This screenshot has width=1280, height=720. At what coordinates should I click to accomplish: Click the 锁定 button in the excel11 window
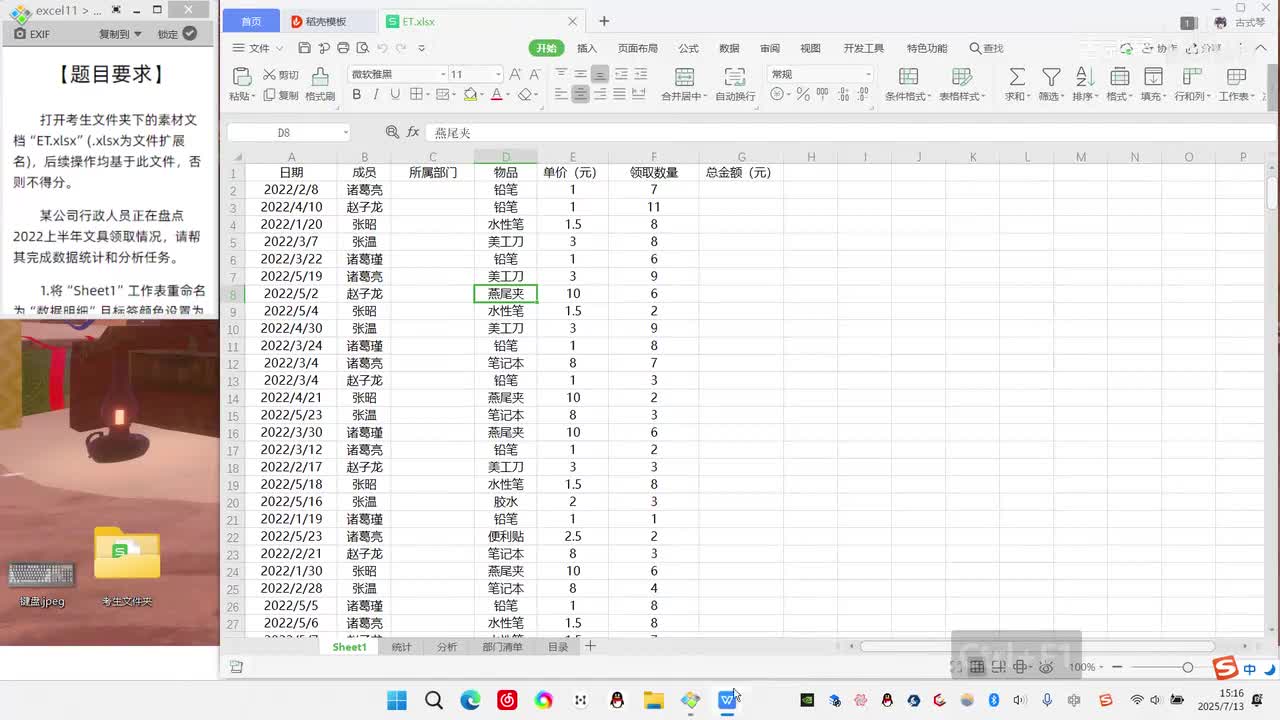pos(176,34)
